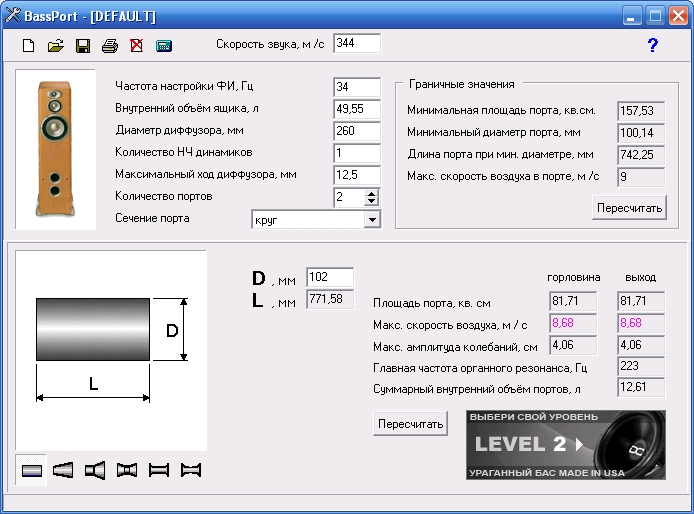Click выход air speed value 8,68
This screenshot has height=514, width=694.
(641, 323)
